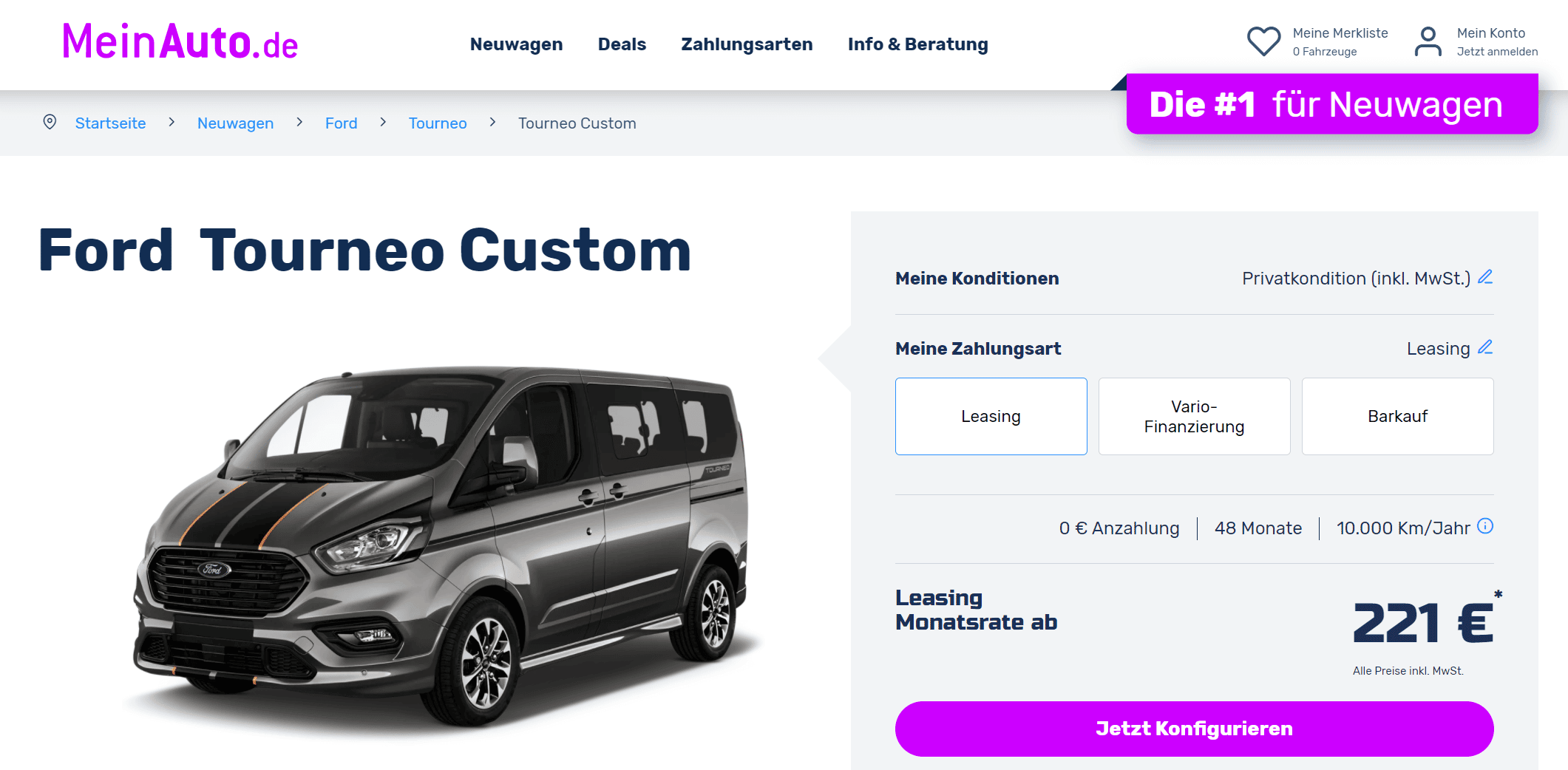Click the user account icon
The width and height of the screenshot is (1568, 770).
(1428, 42)
